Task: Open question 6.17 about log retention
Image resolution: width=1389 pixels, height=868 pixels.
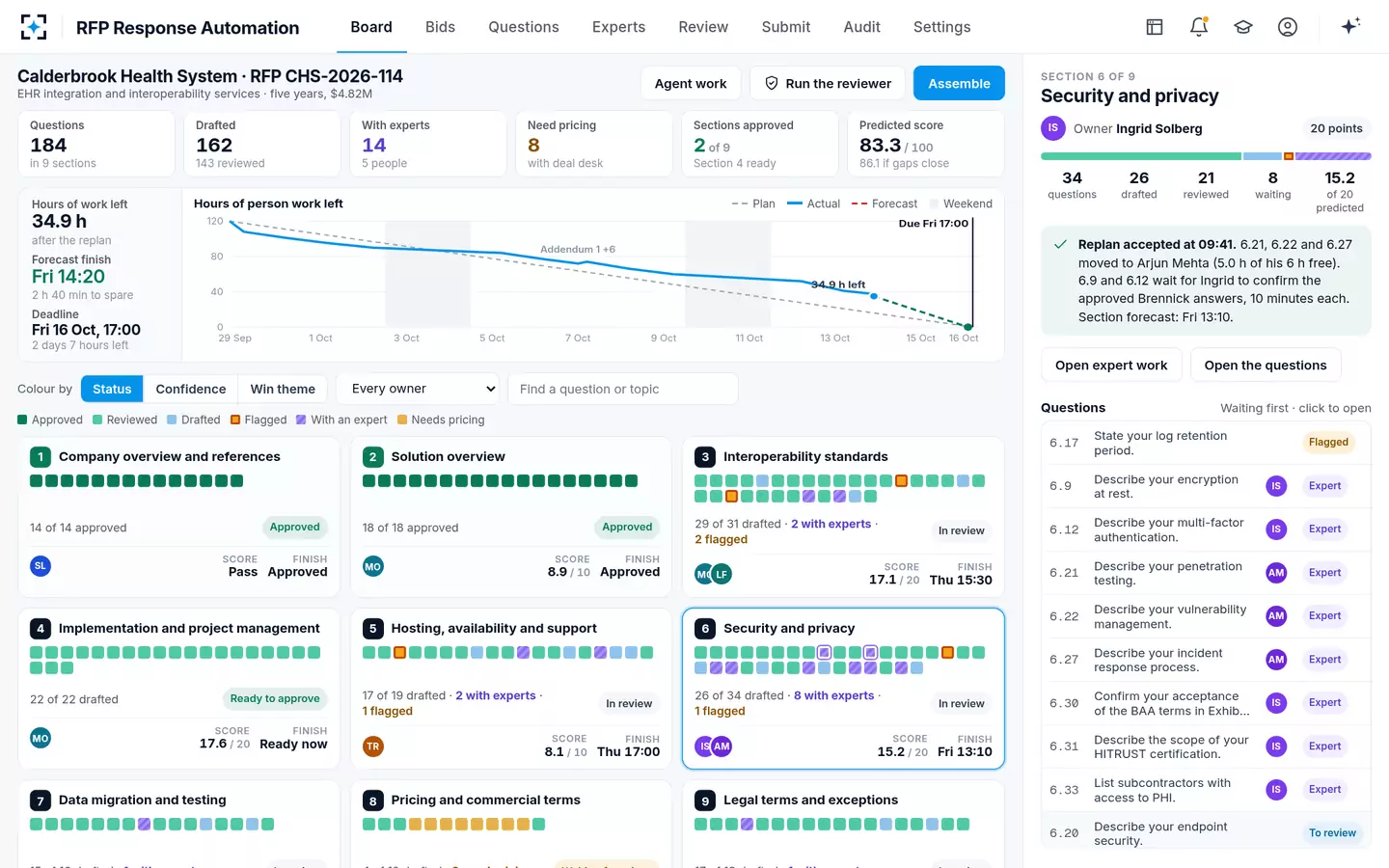Action: coord(1206,443)
